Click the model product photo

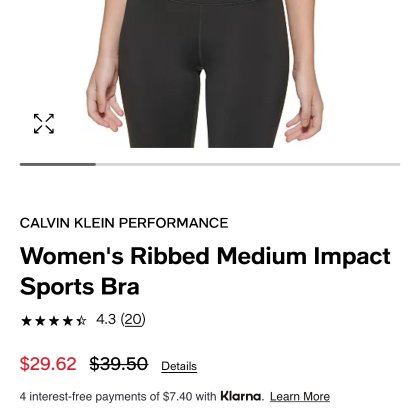pos(205,74)
